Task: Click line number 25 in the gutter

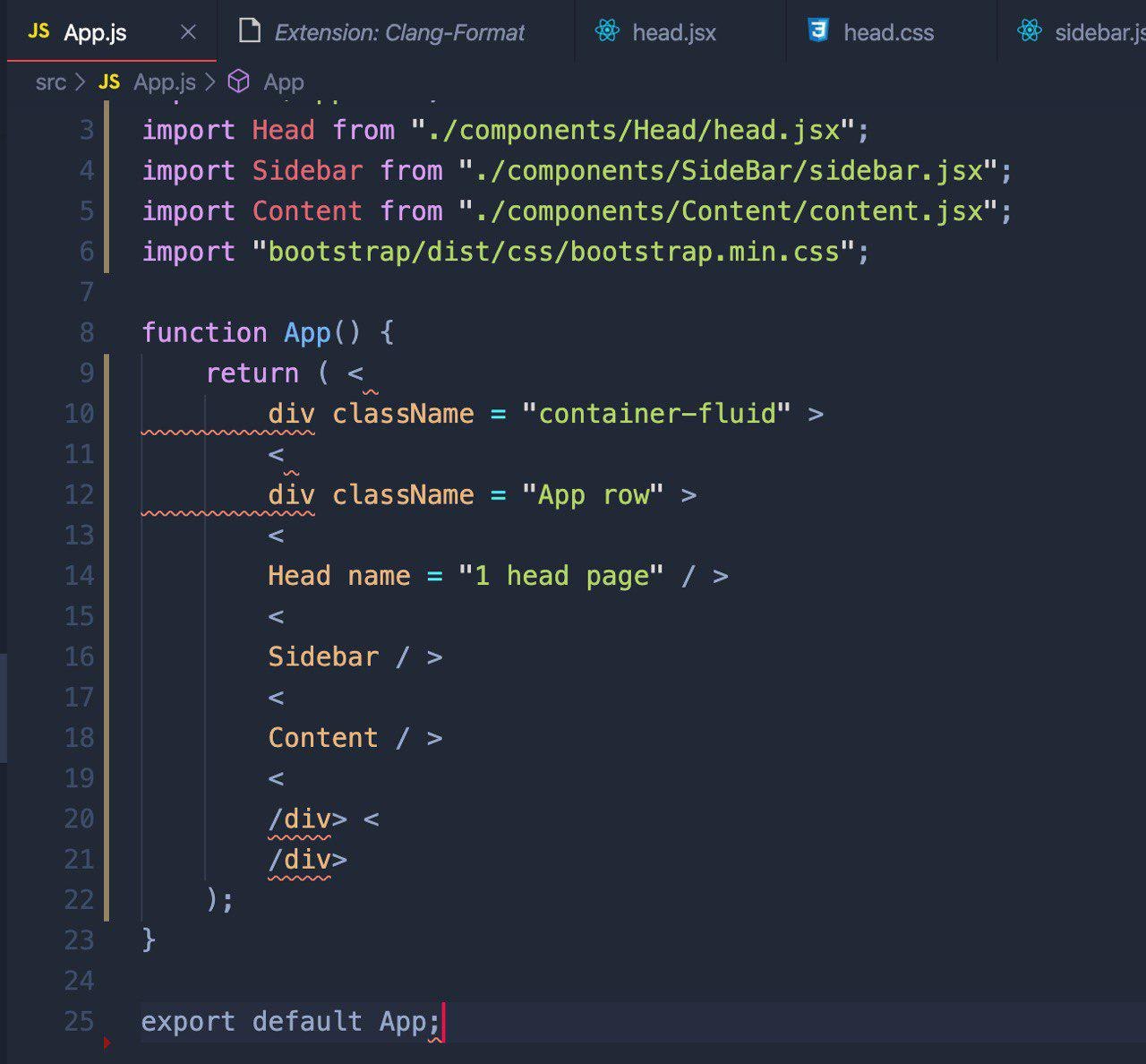Action: pyautogui.click(x=79, y=1021)
